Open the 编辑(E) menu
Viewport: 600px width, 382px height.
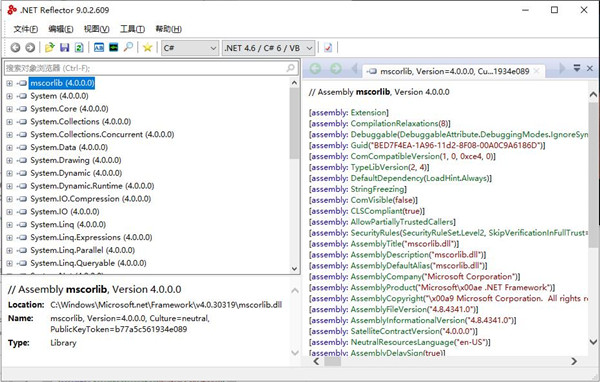pos(61,29)
